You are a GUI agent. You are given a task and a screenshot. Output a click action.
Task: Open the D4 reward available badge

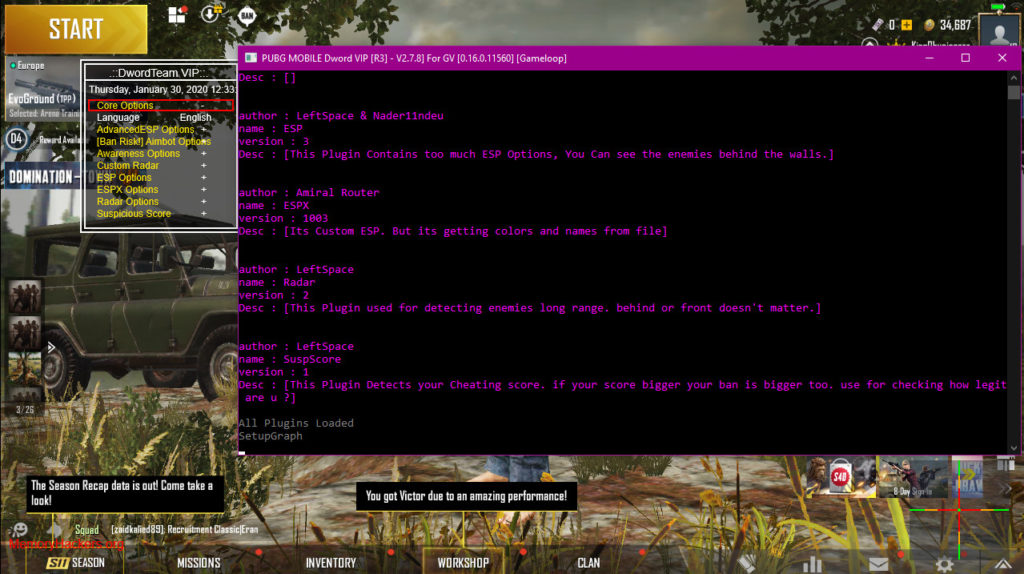click(x=17, y=139)
